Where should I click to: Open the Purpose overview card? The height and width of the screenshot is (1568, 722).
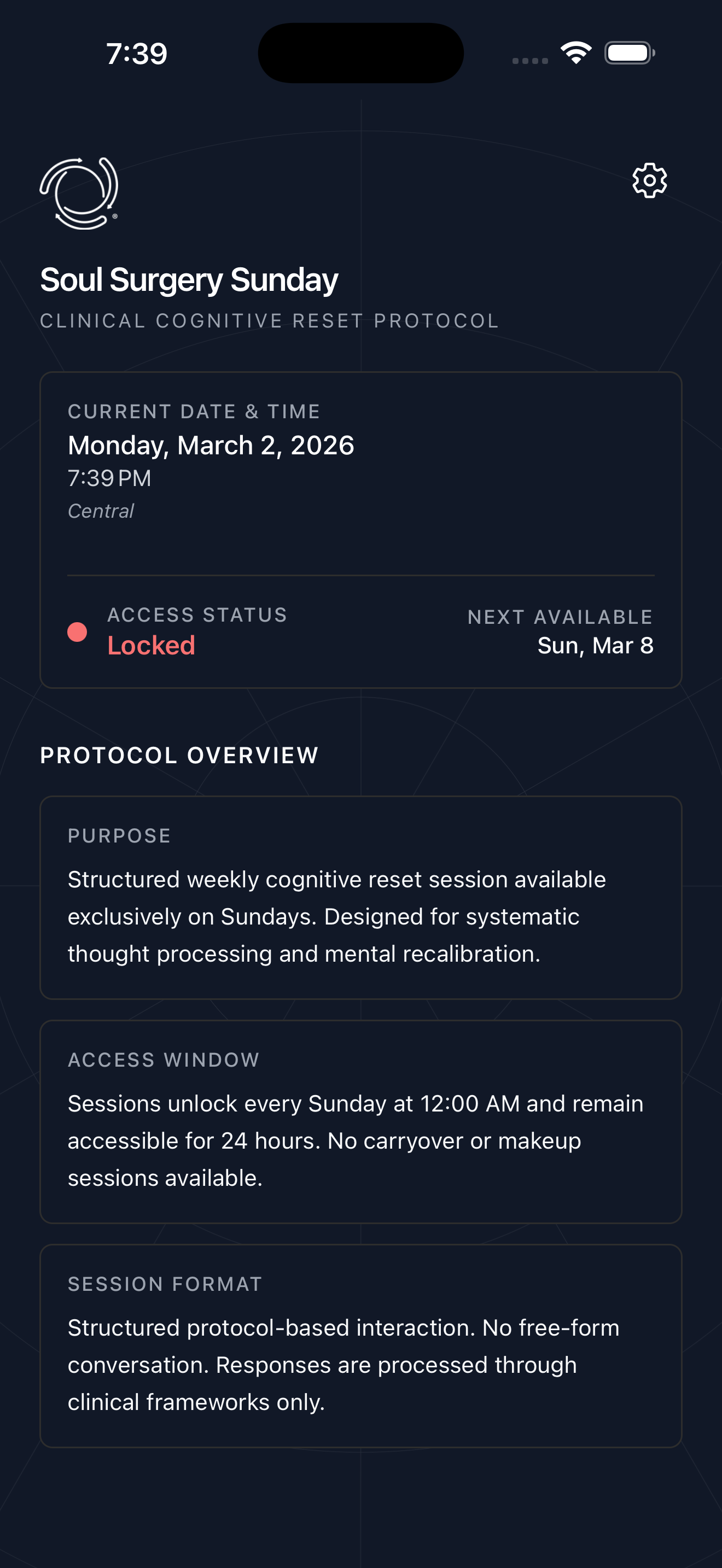click(x=360, y=897)
